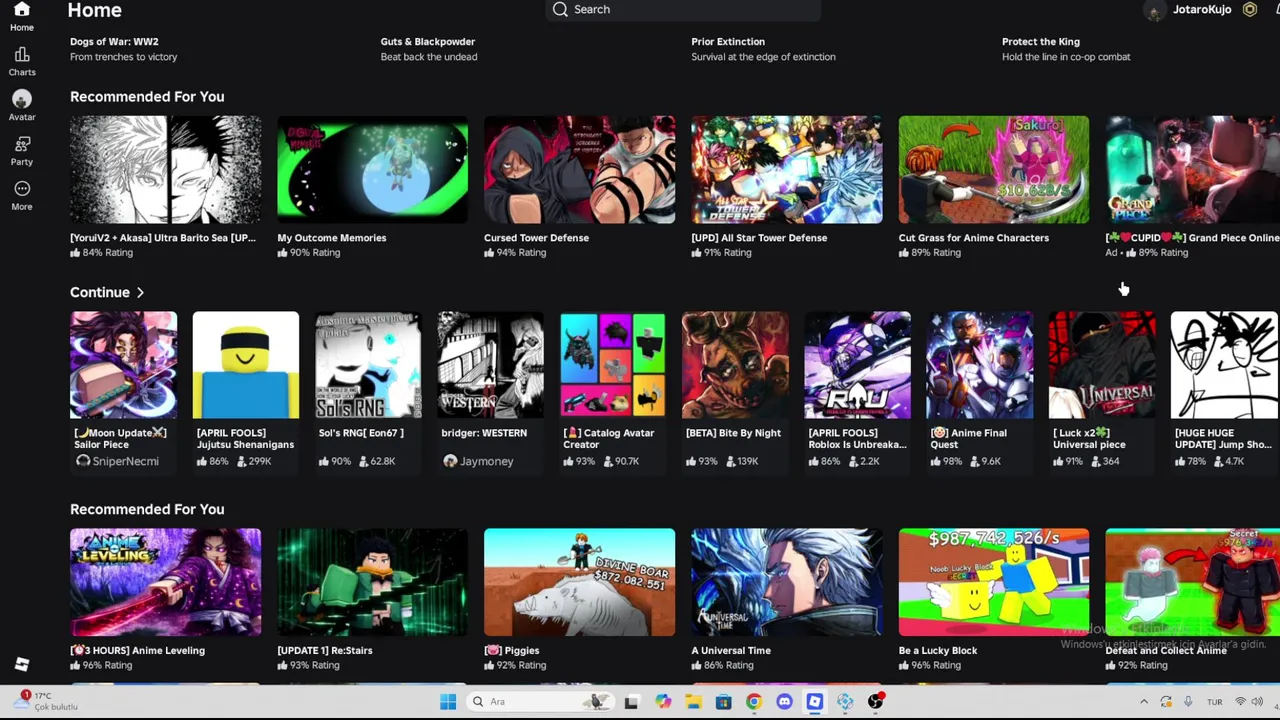
Task: Open Discord from the taskbar
Action: pyautogui.click(x=784, y=702)
